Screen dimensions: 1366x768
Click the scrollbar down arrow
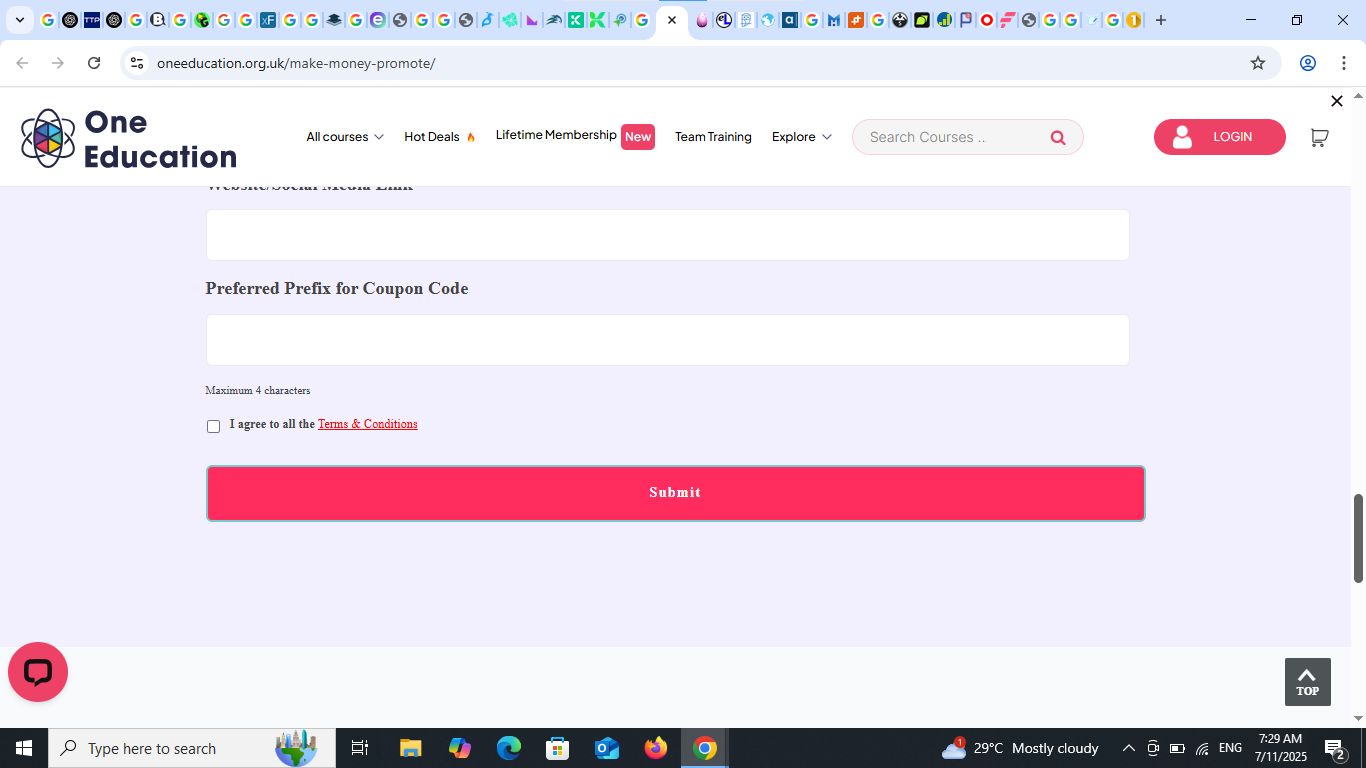pyautogui.click(x=1358, y=719)
